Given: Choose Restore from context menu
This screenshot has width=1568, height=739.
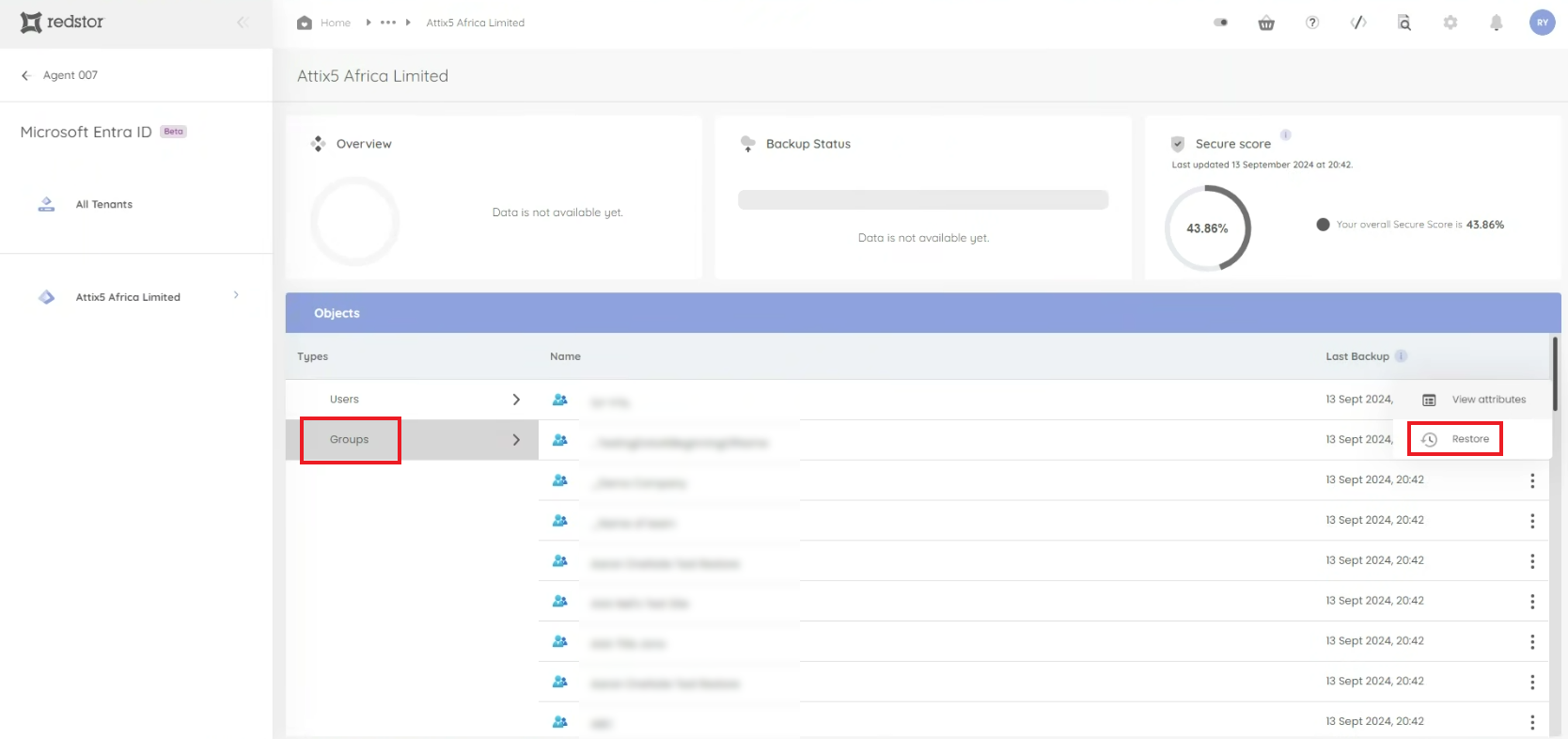Looking at the screenshot, I should point(1472,439).
